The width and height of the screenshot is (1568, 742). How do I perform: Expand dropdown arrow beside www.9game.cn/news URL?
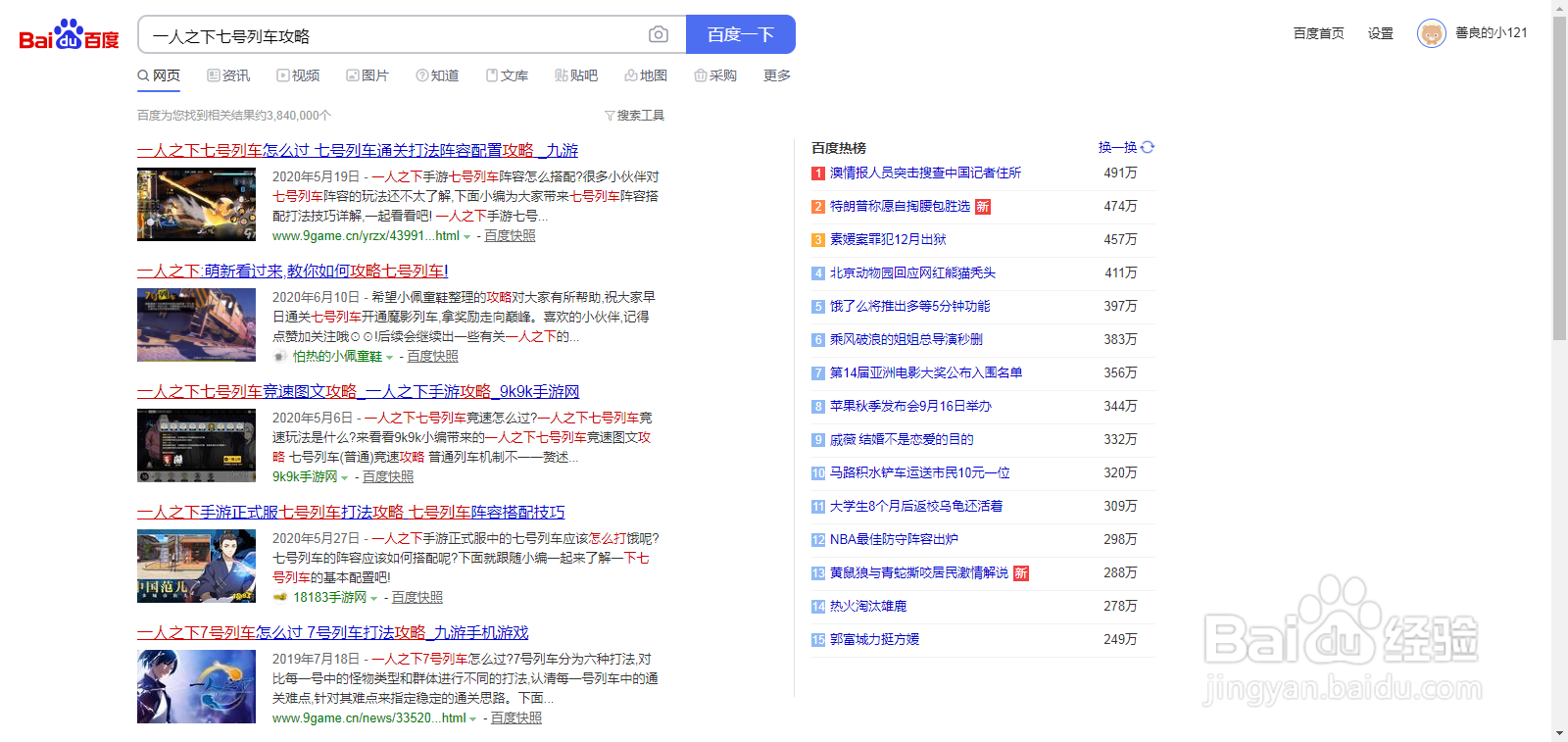tap(474, 719)
